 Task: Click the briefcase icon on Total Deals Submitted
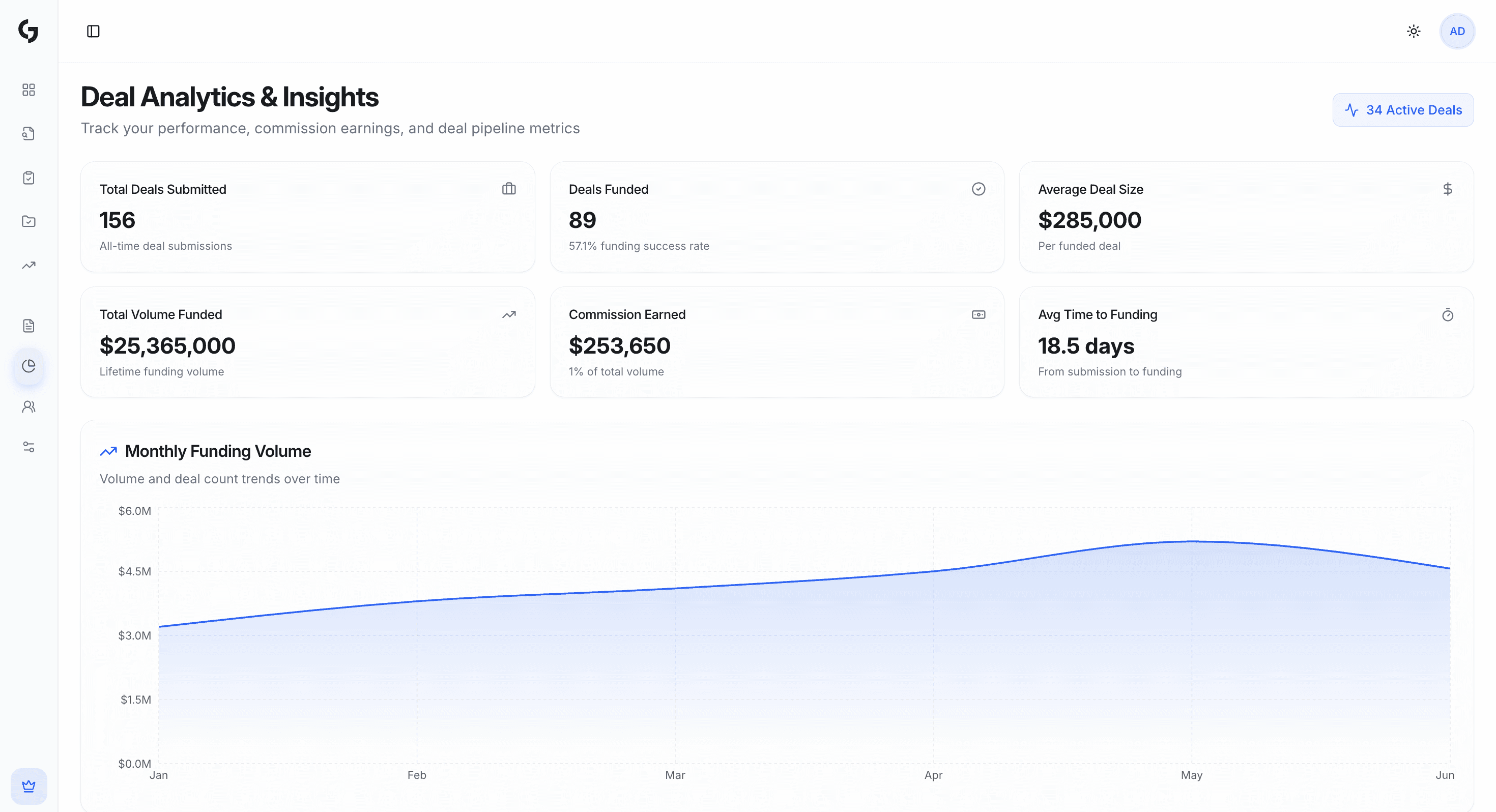click(x=509, y=189)
